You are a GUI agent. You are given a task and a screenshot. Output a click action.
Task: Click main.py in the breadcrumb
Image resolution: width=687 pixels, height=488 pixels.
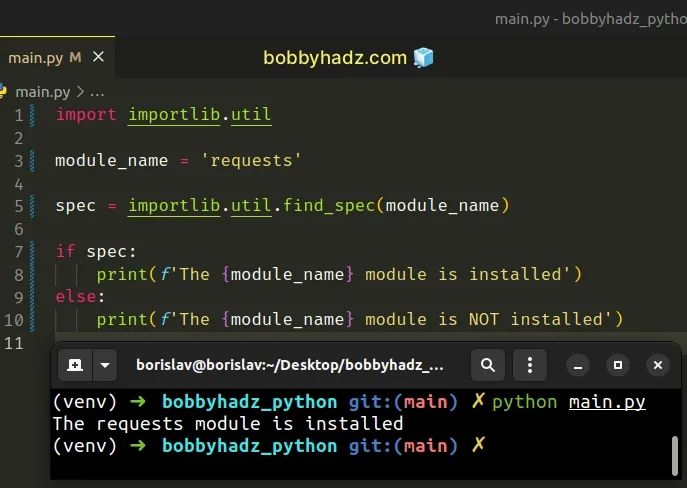pyautogui.click(x=42, y=92)
